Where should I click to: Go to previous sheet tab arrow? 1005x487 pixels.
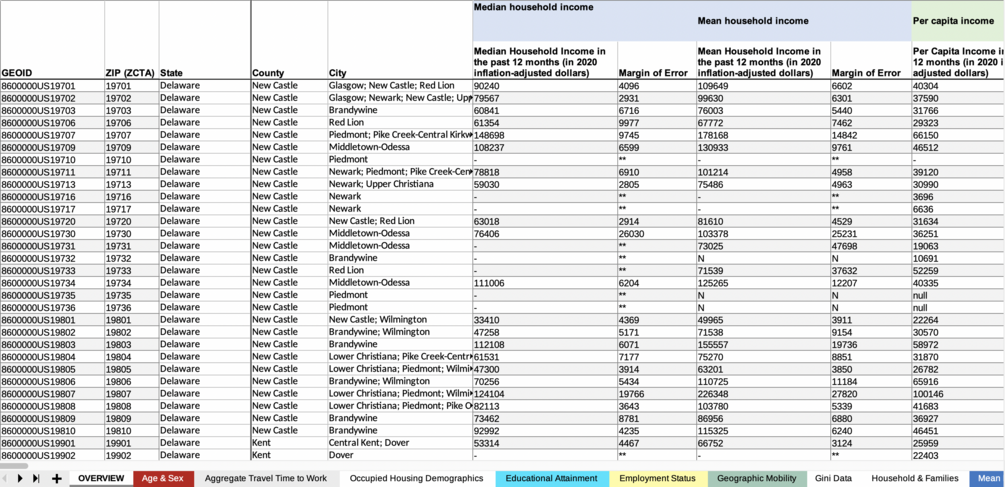coord(6,478)
